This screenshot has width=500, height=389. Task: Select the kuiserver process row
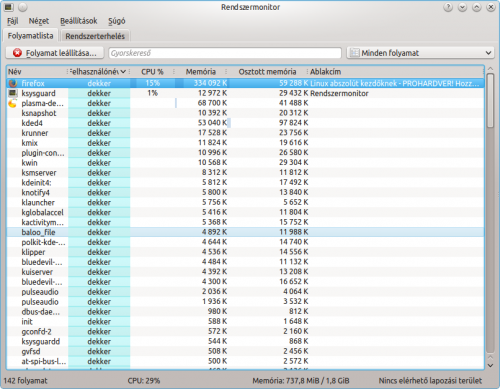click(245, 272)
